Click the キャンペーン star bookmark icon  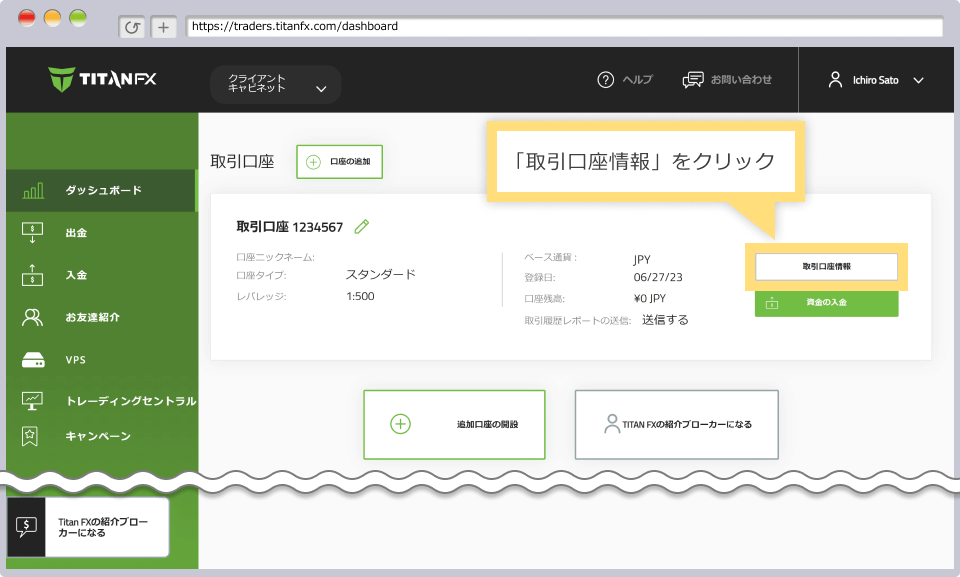(30, 436)
